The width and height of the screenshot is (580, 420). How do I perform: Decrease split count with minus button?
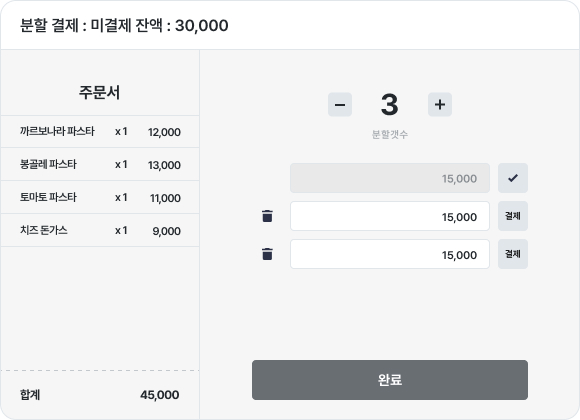[340, 105]
